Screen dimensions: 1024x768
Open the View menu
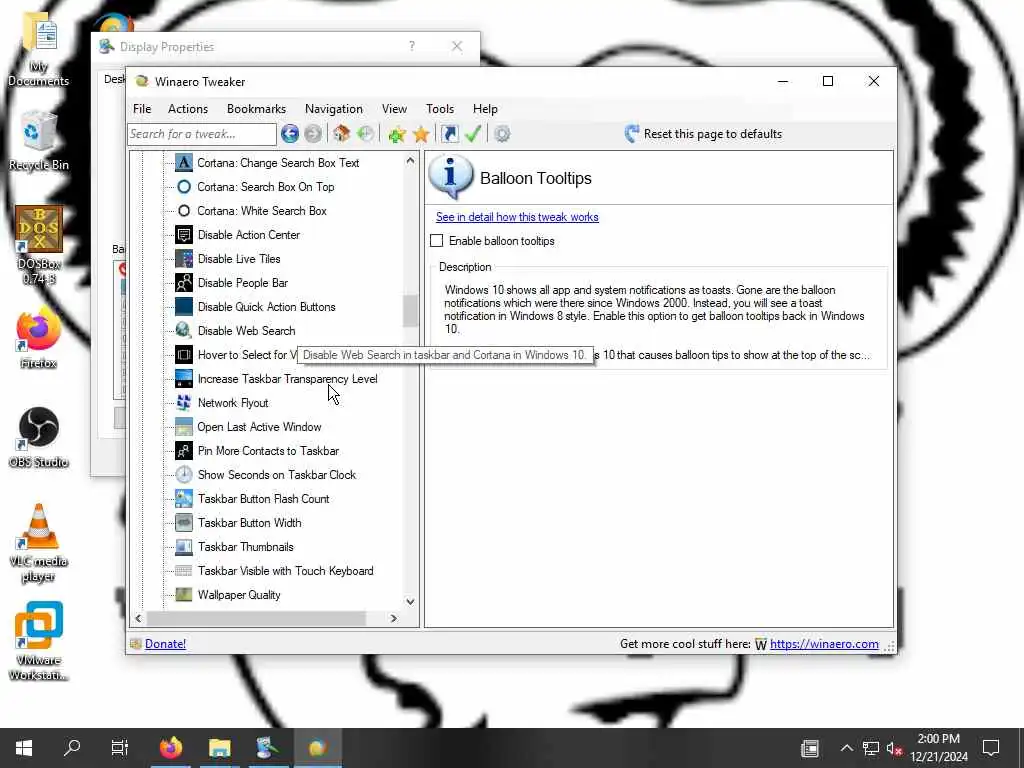click(394, 109)
